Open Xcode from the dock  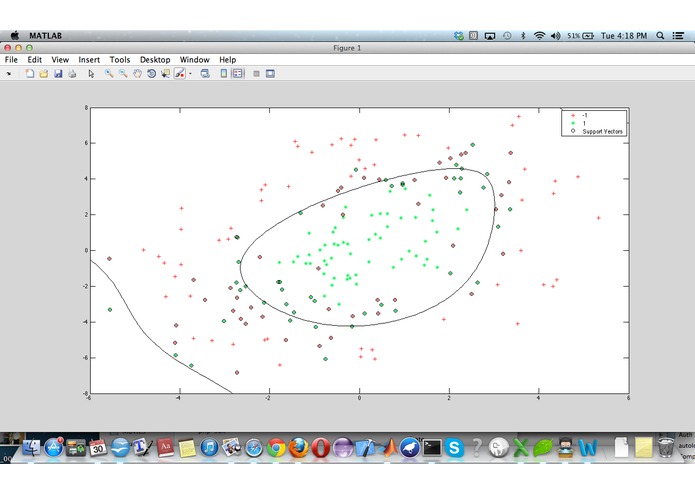(365, 448)
